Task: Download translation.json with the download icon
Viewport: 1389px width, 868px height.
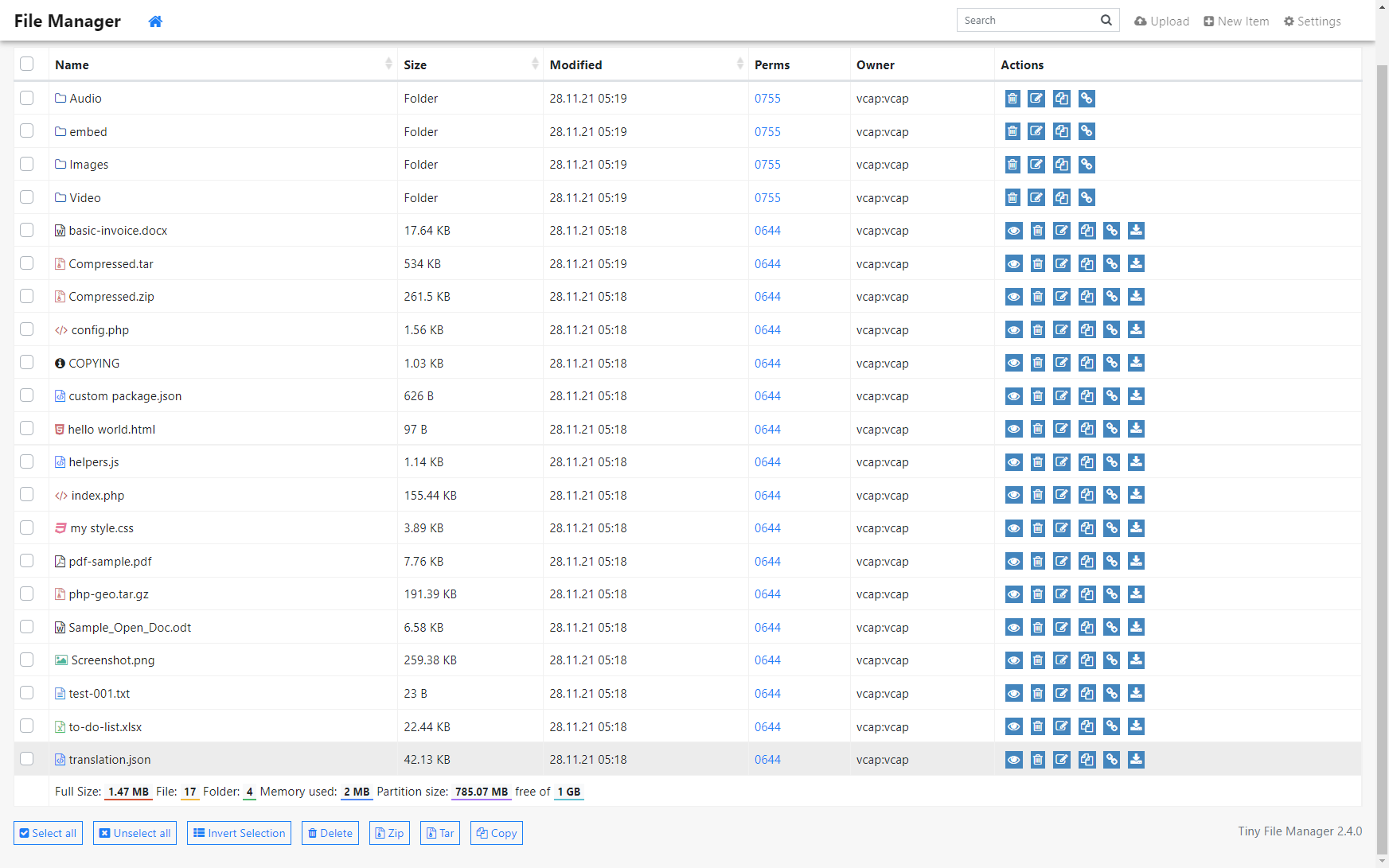Action: 1137,759
